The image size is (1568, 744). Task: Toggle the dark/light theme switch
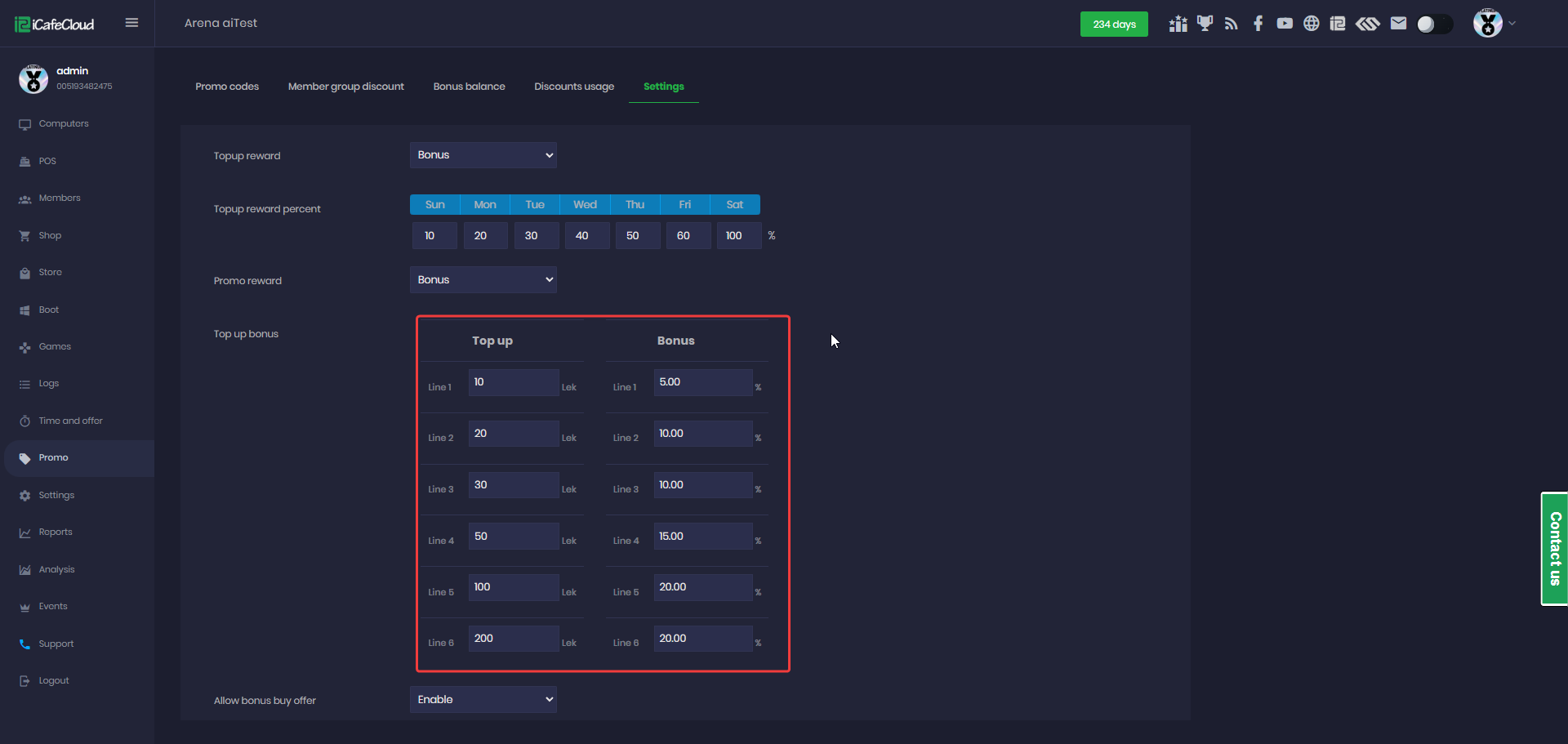[1434, 25]
